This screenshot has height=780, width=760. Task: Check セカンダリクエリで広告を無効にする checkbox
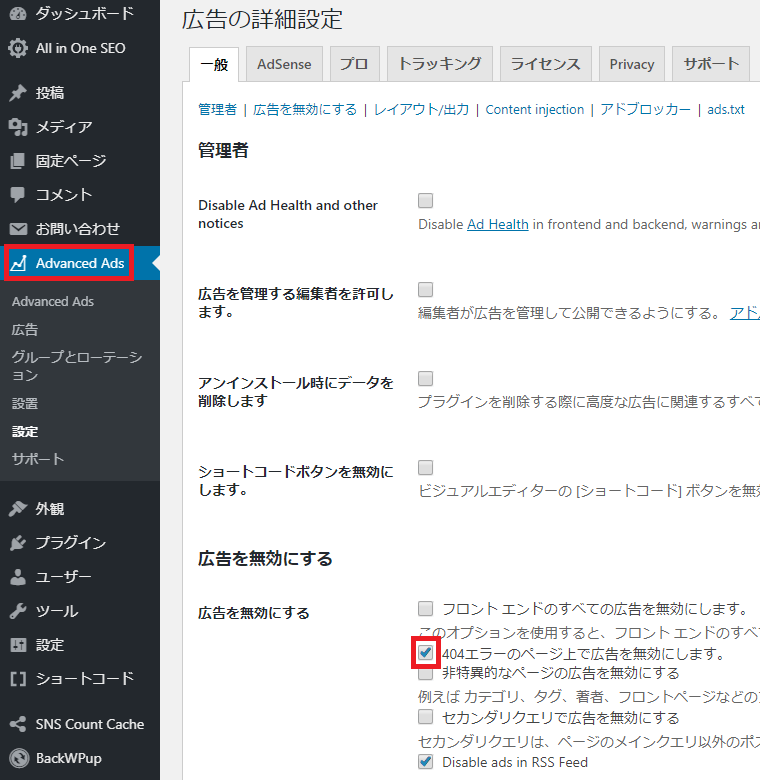(425, 717)
